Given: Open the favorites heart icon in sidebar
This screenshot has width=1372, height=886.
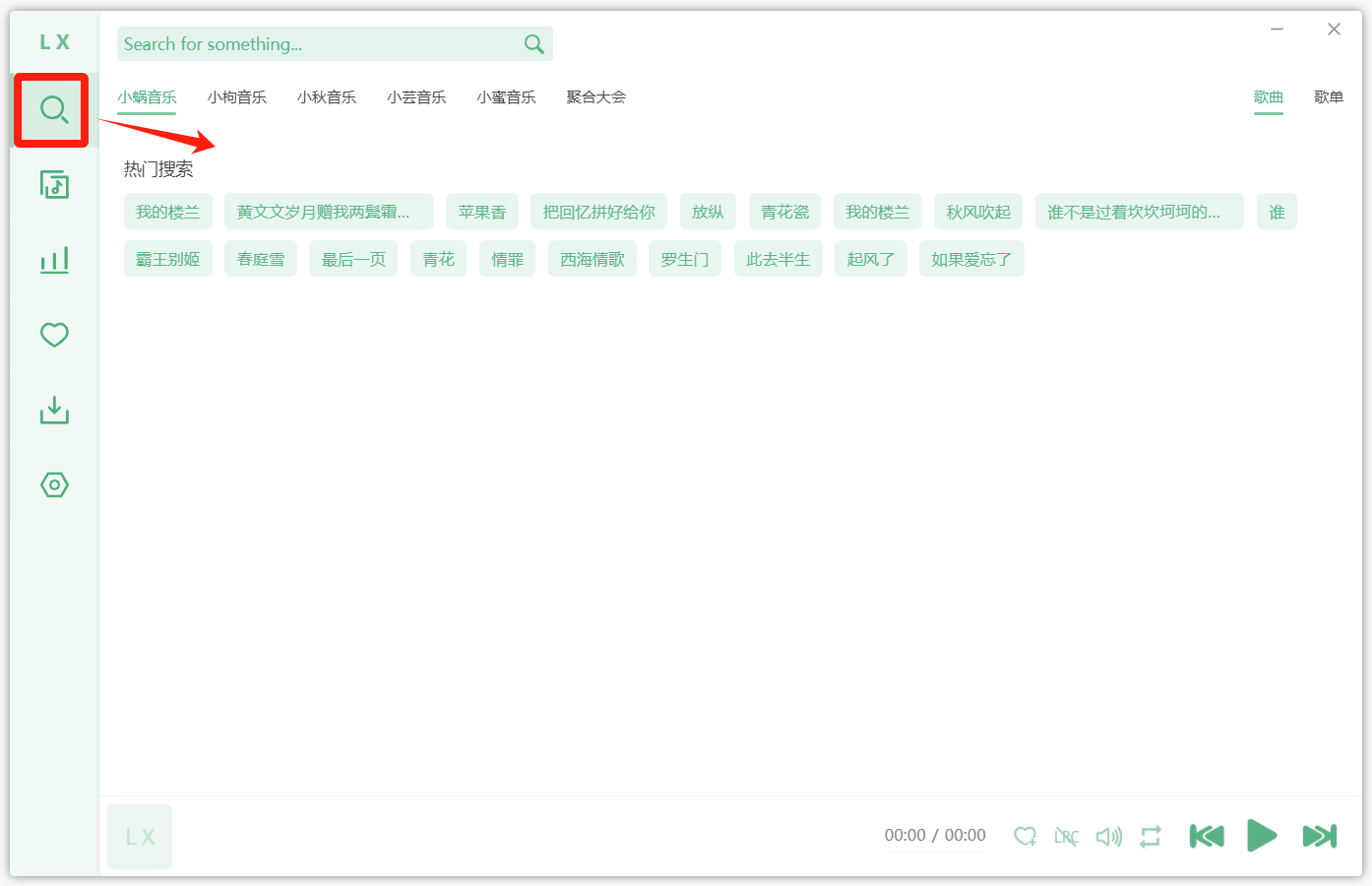Looking at the screenshot, I should click(x=53, y=335).
